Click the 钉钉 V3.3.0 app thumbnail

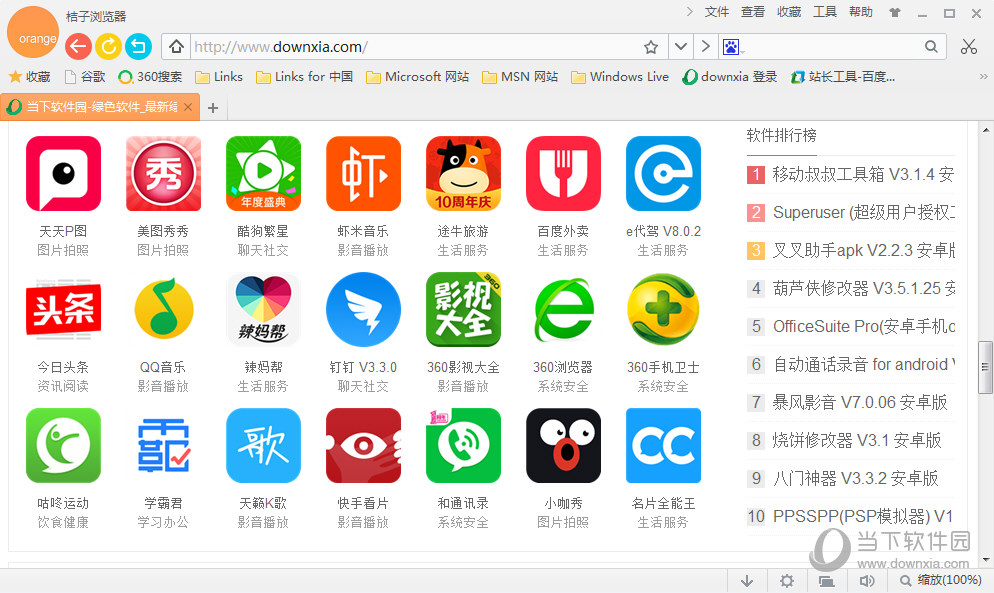[x=363, y=310]
